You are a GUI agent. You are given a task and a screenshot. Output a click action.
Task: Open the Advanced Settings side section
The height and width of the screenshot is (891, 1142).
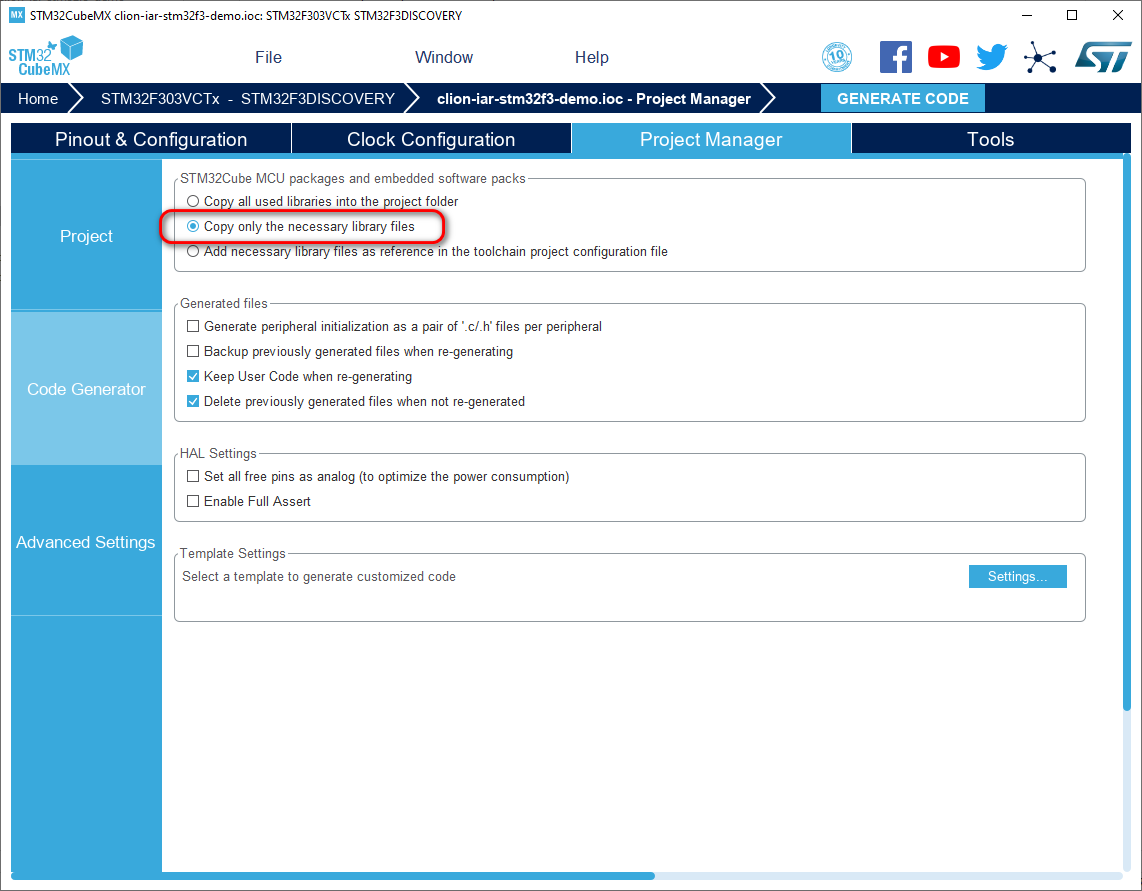[x=86, y=542]
